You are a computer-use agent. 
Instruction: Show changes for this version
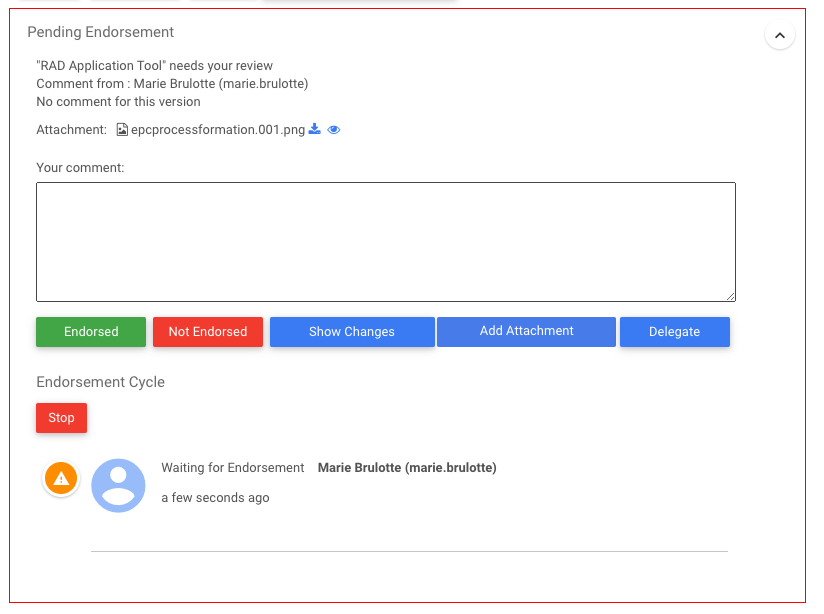click(352, 332)
